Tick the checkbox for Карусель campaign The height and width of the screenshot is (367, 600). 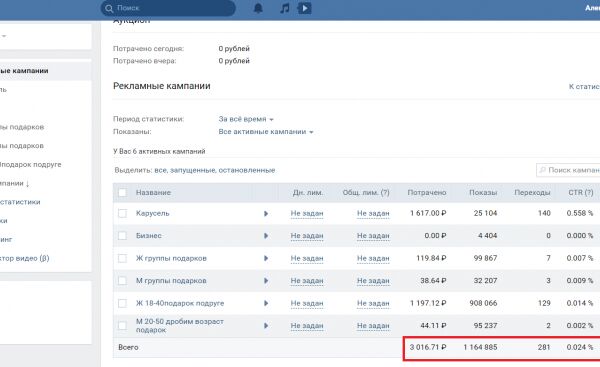coord(122,214)
